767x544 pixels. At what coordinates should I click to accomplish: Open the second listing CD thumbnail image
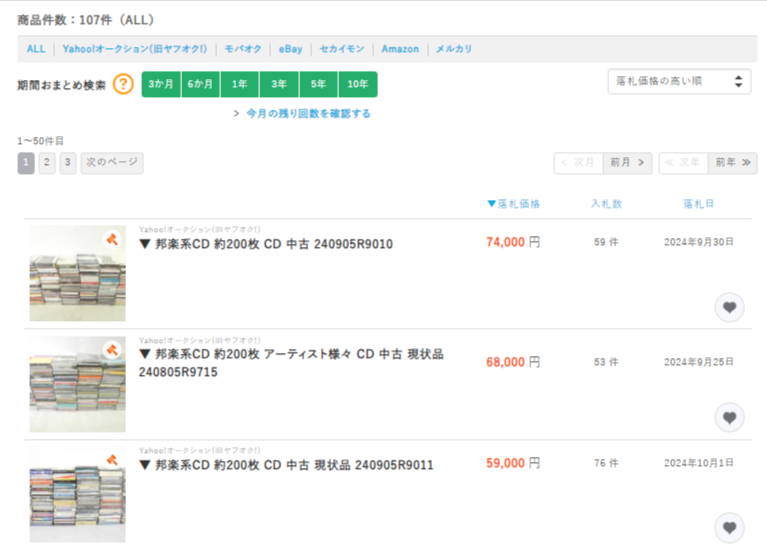pyautogui.click(x=77, y=383)
